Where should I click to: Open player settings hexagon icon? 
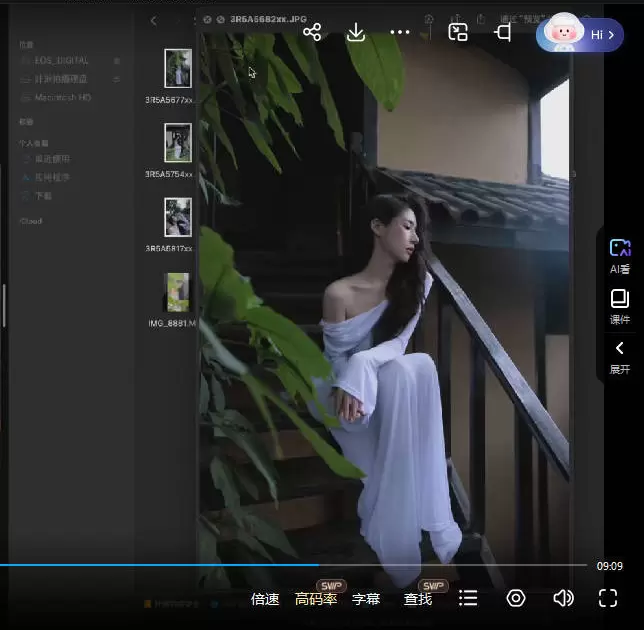(516, 598)
